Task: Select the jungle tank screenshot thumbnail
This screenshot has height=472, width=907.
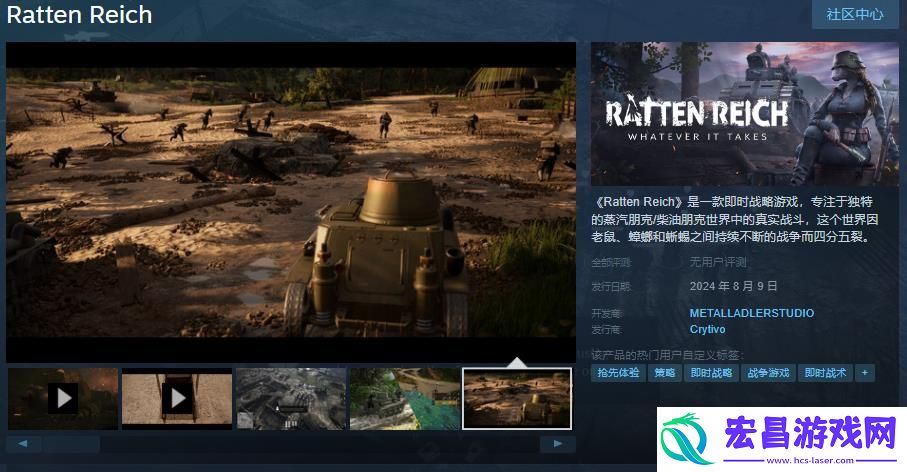Action: 405,399
